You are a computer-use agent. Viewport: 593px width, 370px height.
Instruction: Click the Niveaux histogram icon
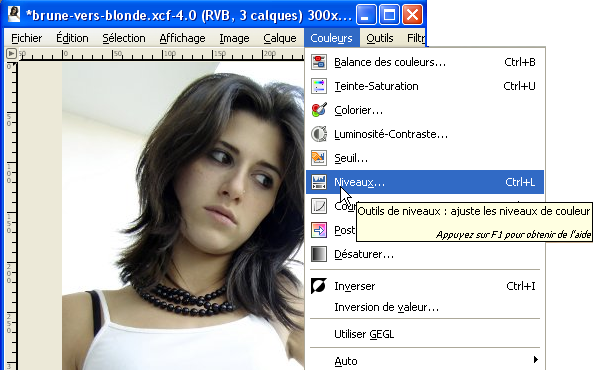coord(319,182)
